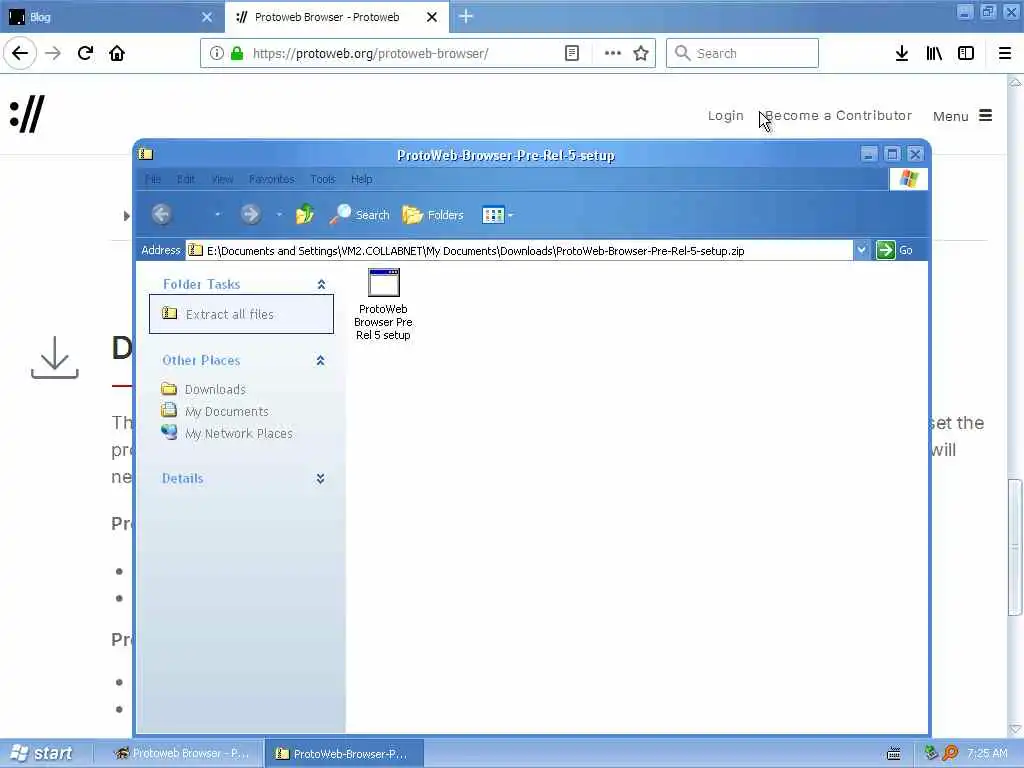Click the Explorer Address path field
Image resolution: width=1024 pixels, height=768 pixels.
coord(519,251)
